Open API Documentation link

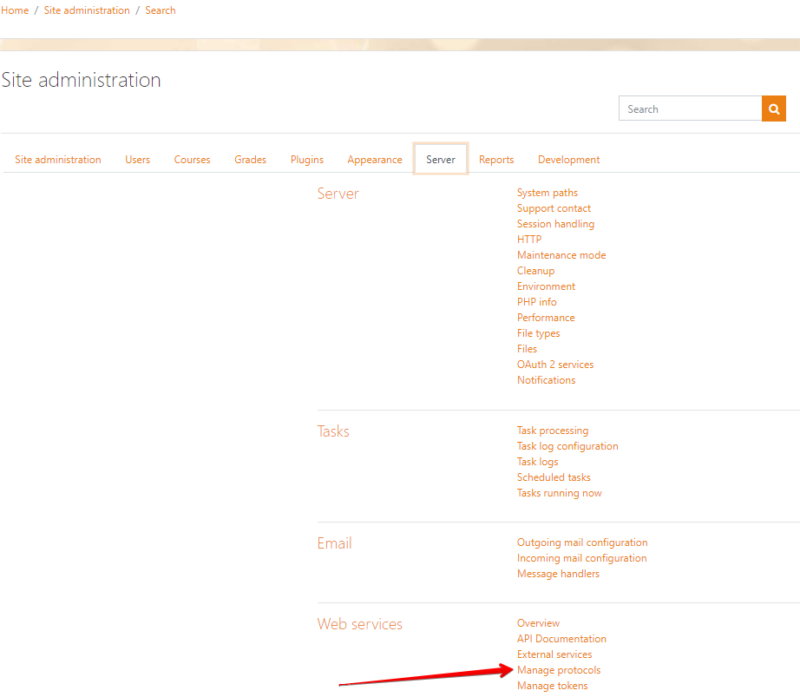tap(562, 639)
